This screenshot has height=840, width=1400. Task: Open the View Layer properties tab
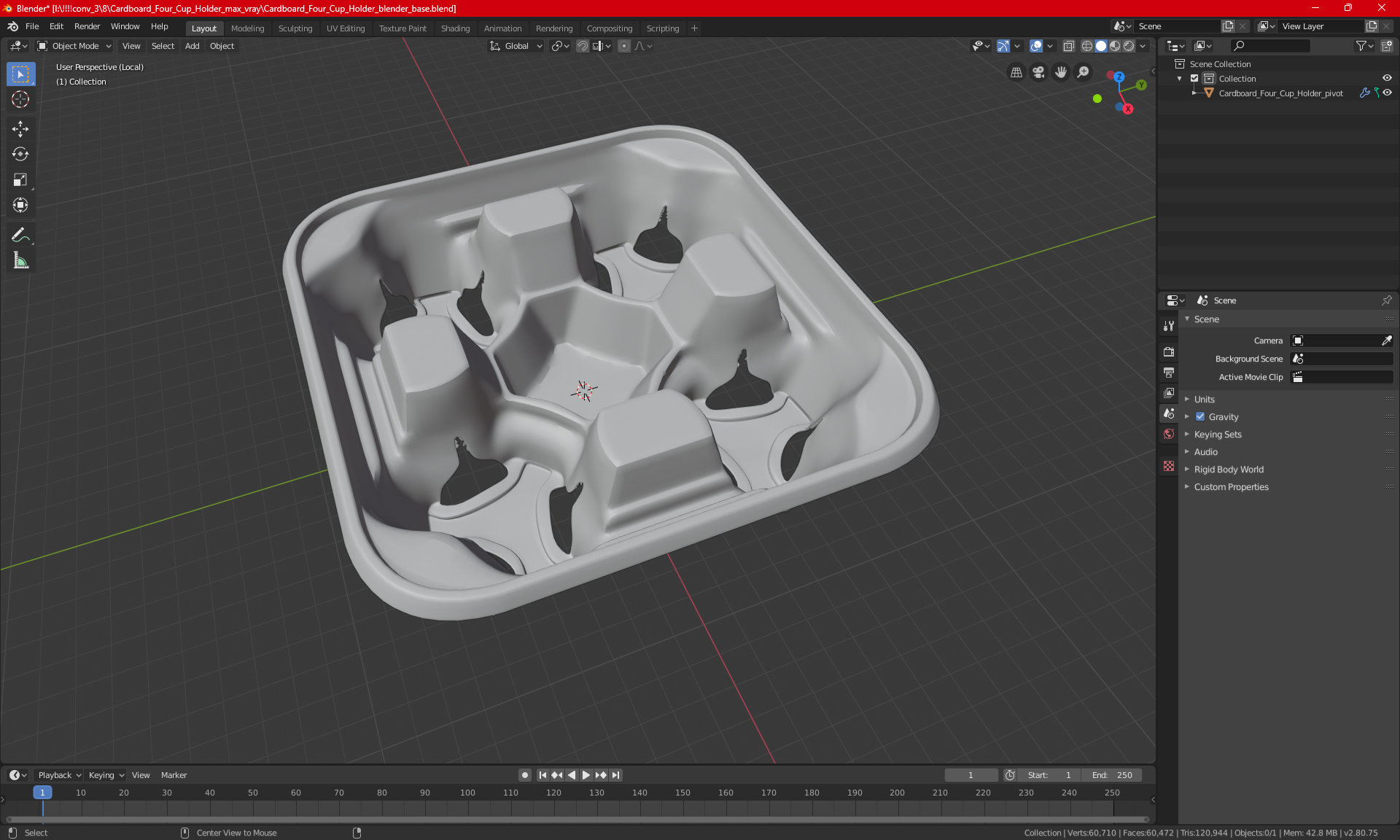click(x=1169, y=392)
